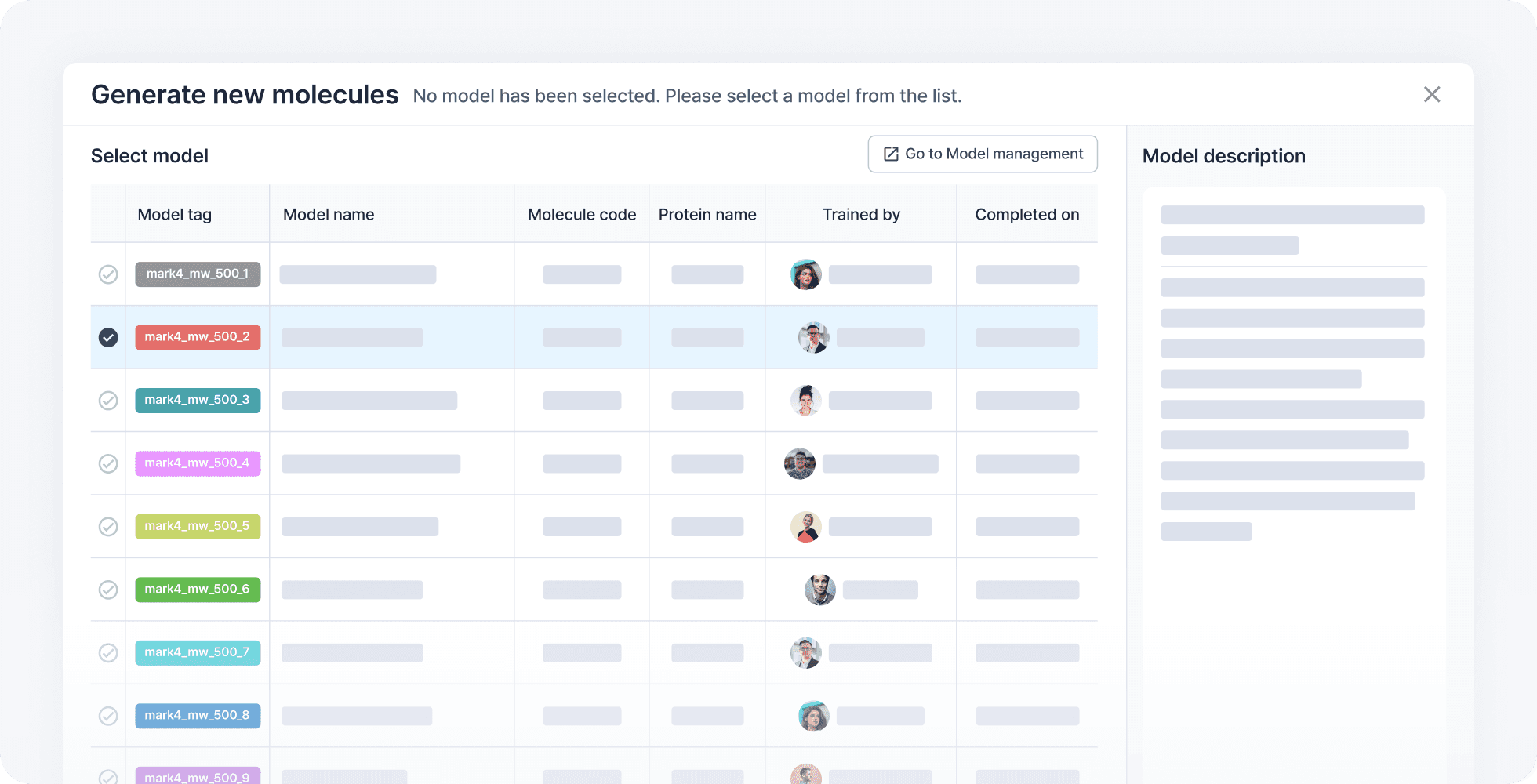Select the mark4_mw_500_1 row radio check
1537x784 pixels.
pyautogui.click(x=108, y=274)
